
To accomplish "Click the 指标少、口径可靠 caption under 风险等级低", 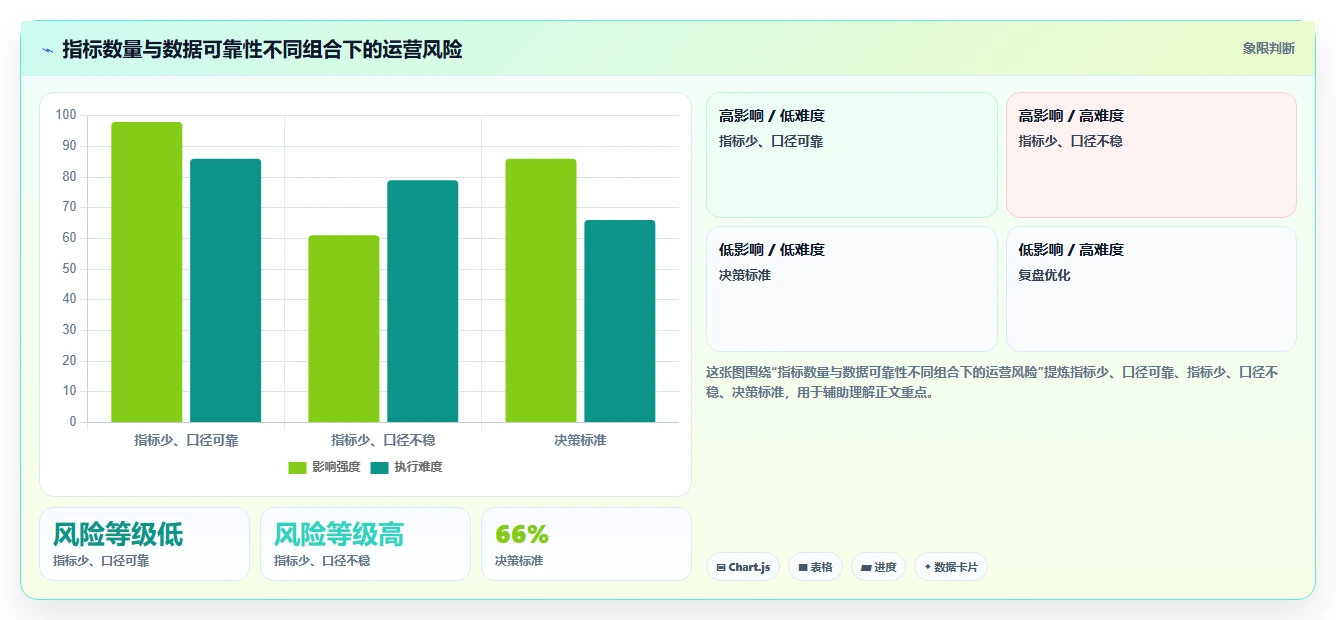I will coord(101,561).
